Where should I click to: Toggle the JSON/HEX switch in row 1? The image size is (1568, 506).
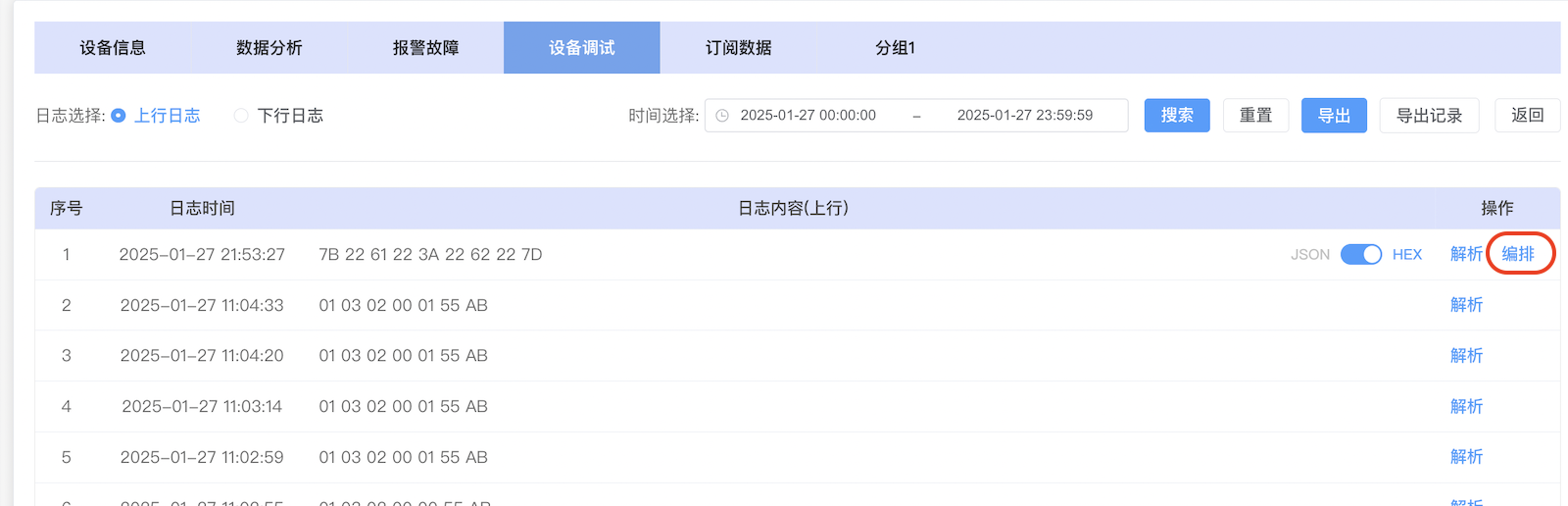point(1361,254)
